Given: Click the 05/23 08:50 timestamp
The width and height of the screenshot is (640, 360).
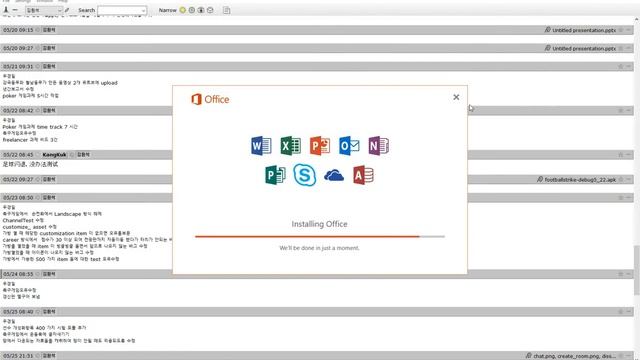Looking at the screenshot, I should 18,198.
